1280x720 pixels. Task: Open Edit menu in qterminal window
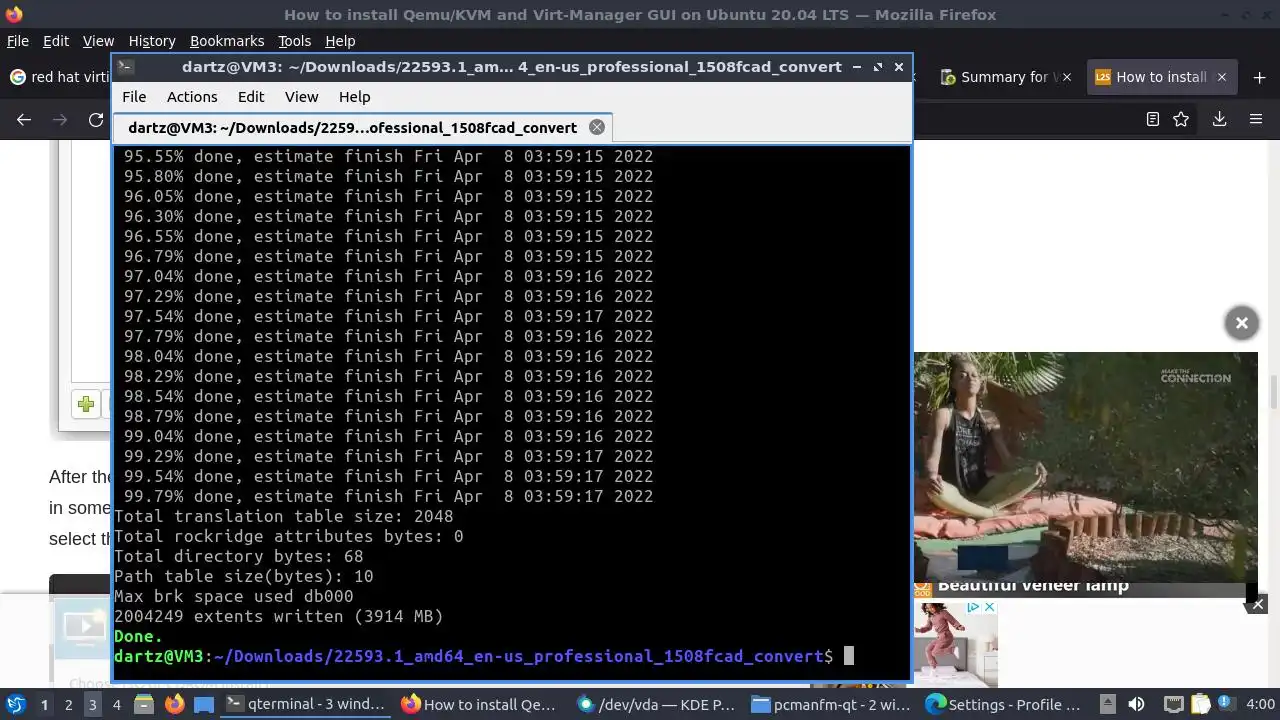251,97
